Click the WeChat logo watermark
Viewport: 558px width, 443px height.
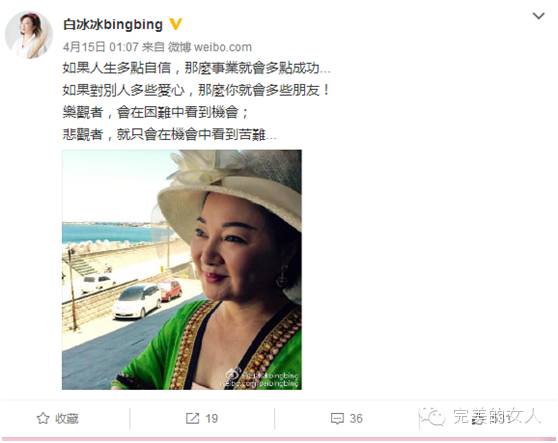pyautogui.click(x=432, y=417)
